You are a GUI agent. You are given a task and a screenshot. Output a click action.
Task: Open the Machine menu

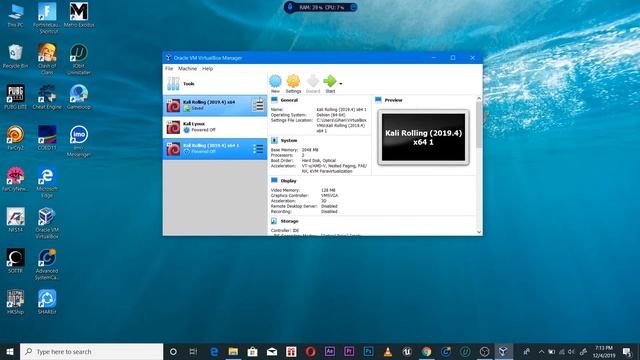(x=187, y=69)
